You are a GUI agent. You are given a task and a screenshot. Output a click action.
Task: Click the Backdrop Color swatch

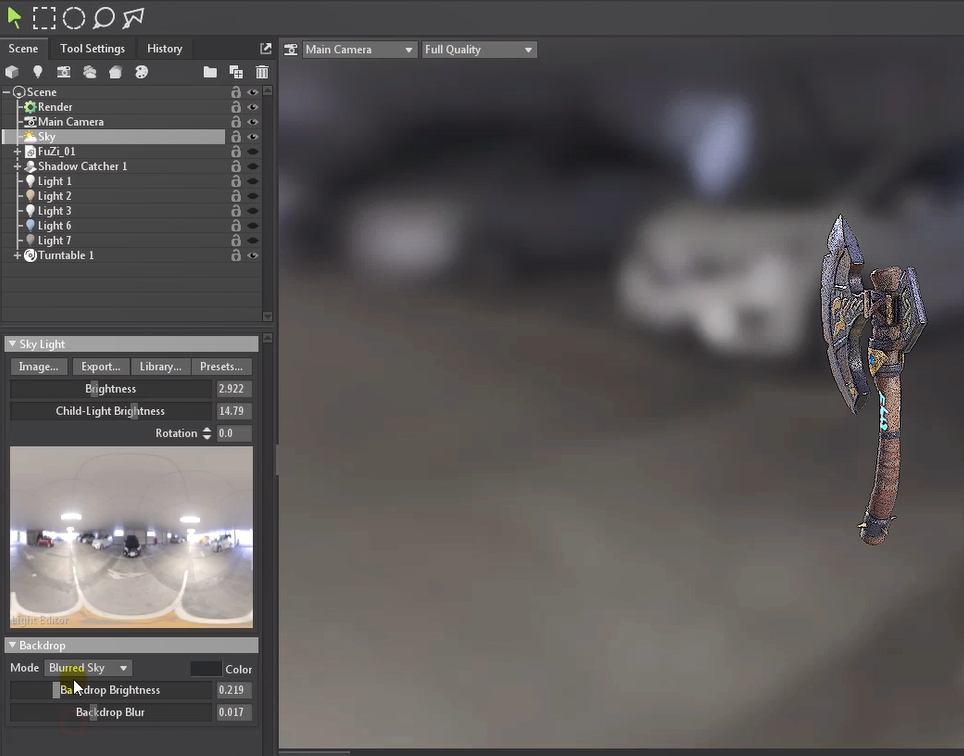click(x=206, y=668)
